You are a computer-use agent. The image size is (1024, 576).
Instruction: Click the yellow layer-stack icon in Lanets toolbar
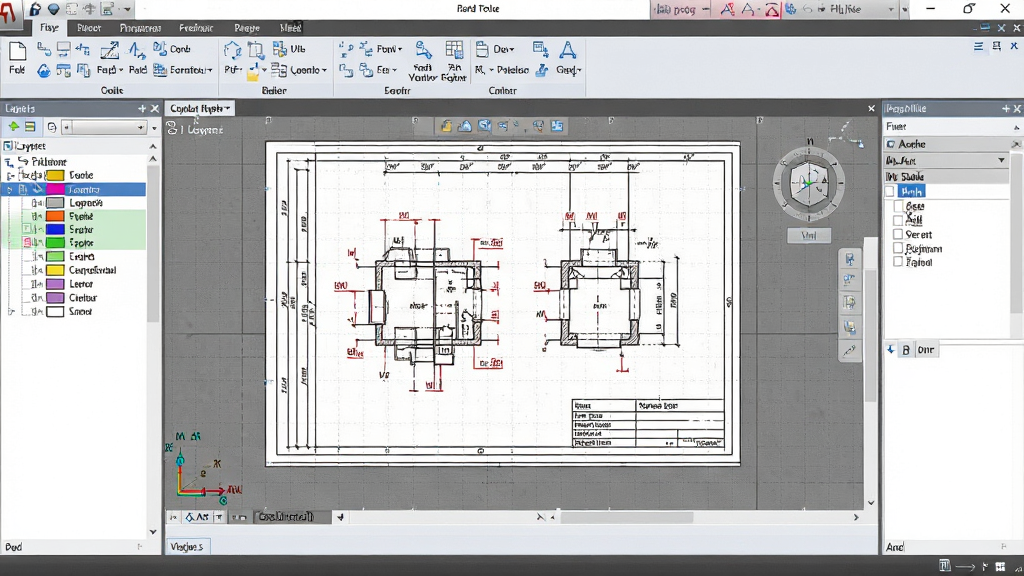click(30, 127)
